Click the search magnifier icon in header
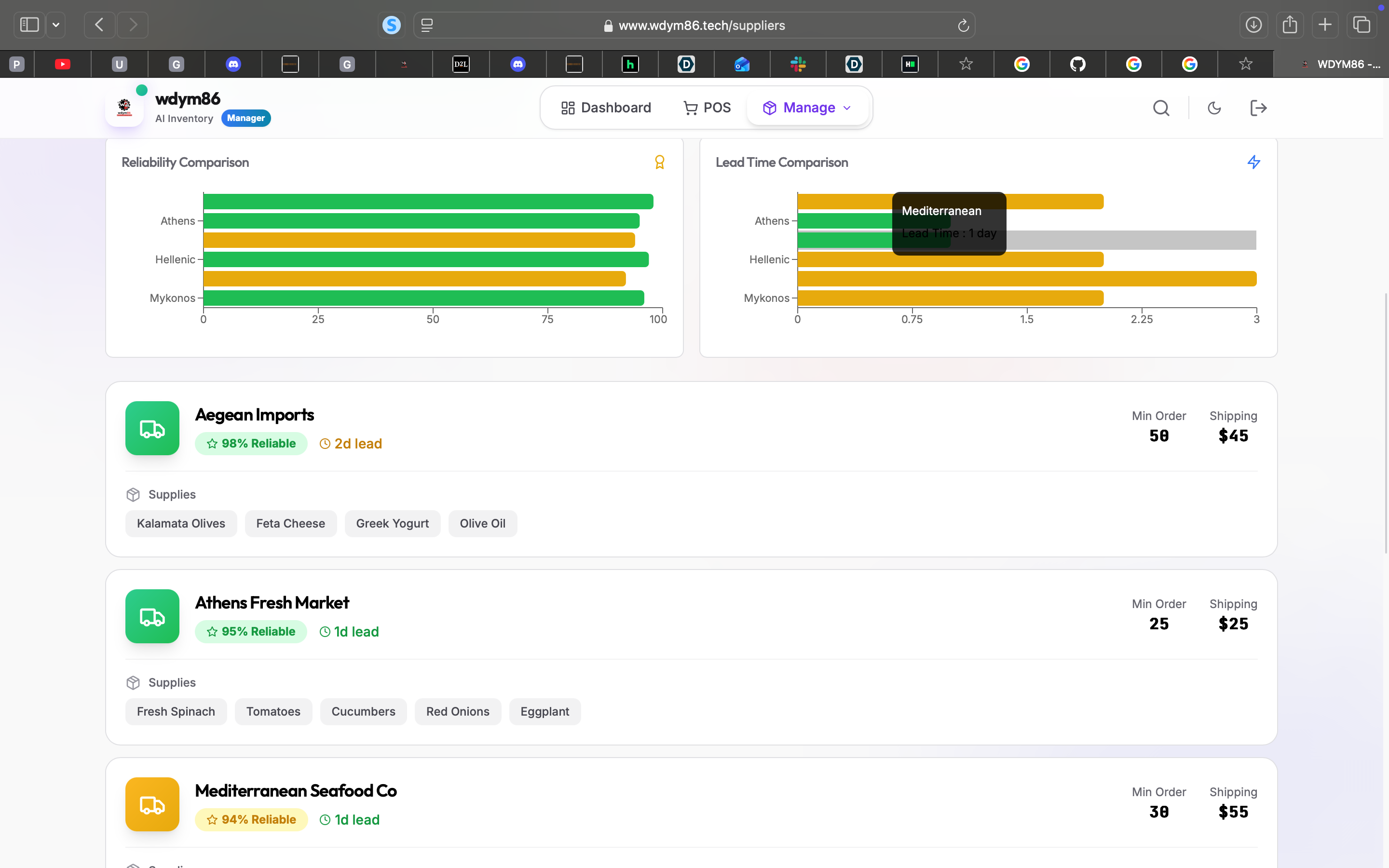The width and height of the screenshot is (1389, 868). point(1161,108)
